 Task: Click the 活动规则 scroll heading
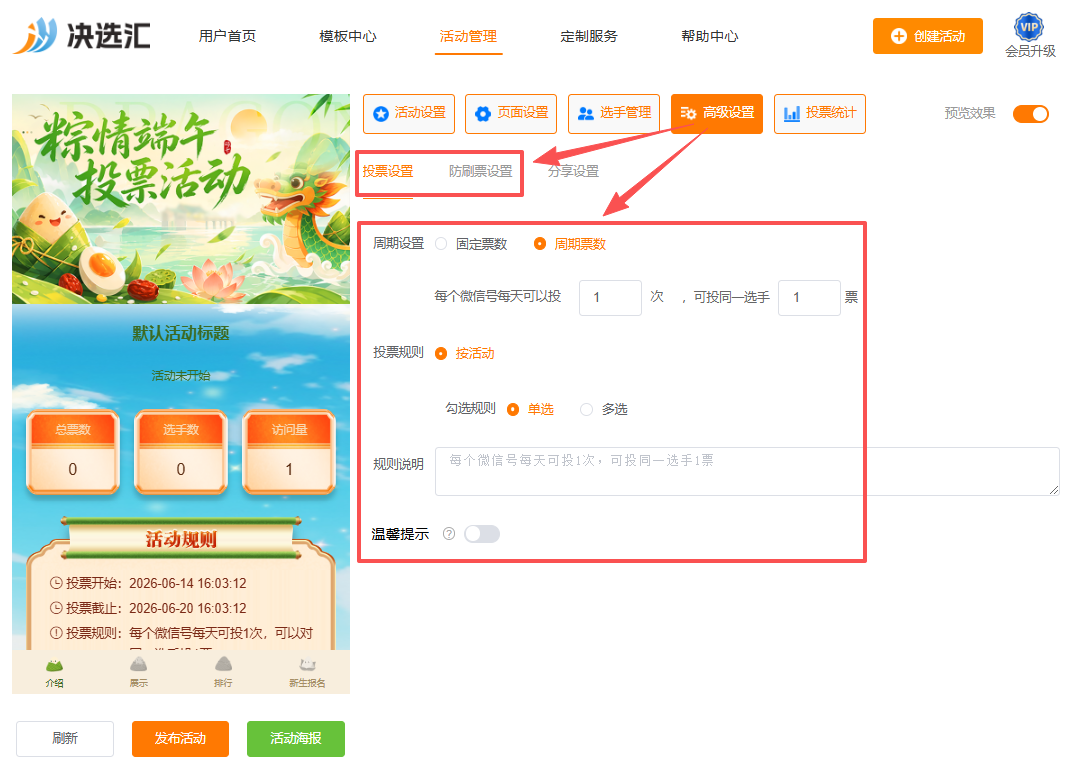pos(181,539)
